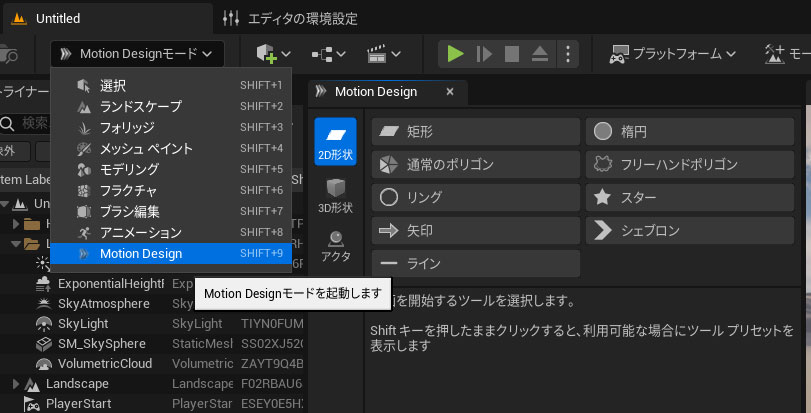Pick the シェブロン chevron shape tool
Screen dimensions: 811x413
(x=690, y=231)
